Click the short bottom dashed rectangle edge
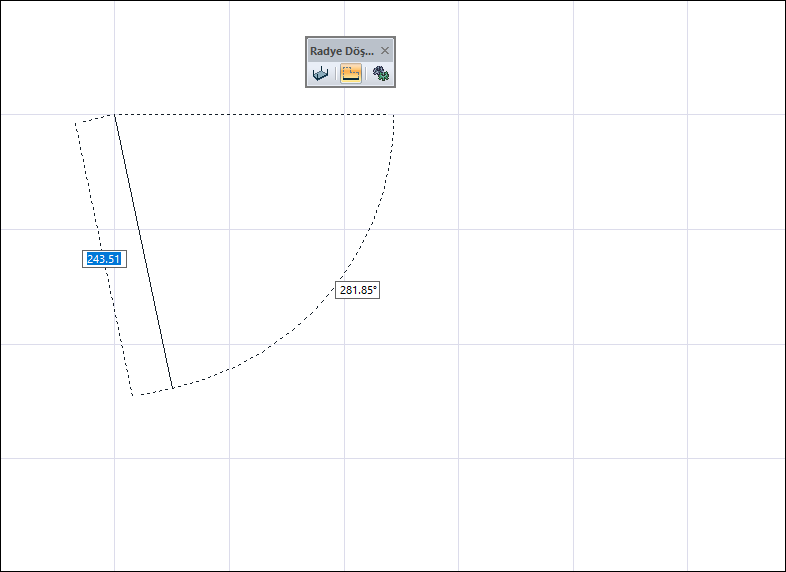This screenshot has height=572, width=786. click(153, 392)
